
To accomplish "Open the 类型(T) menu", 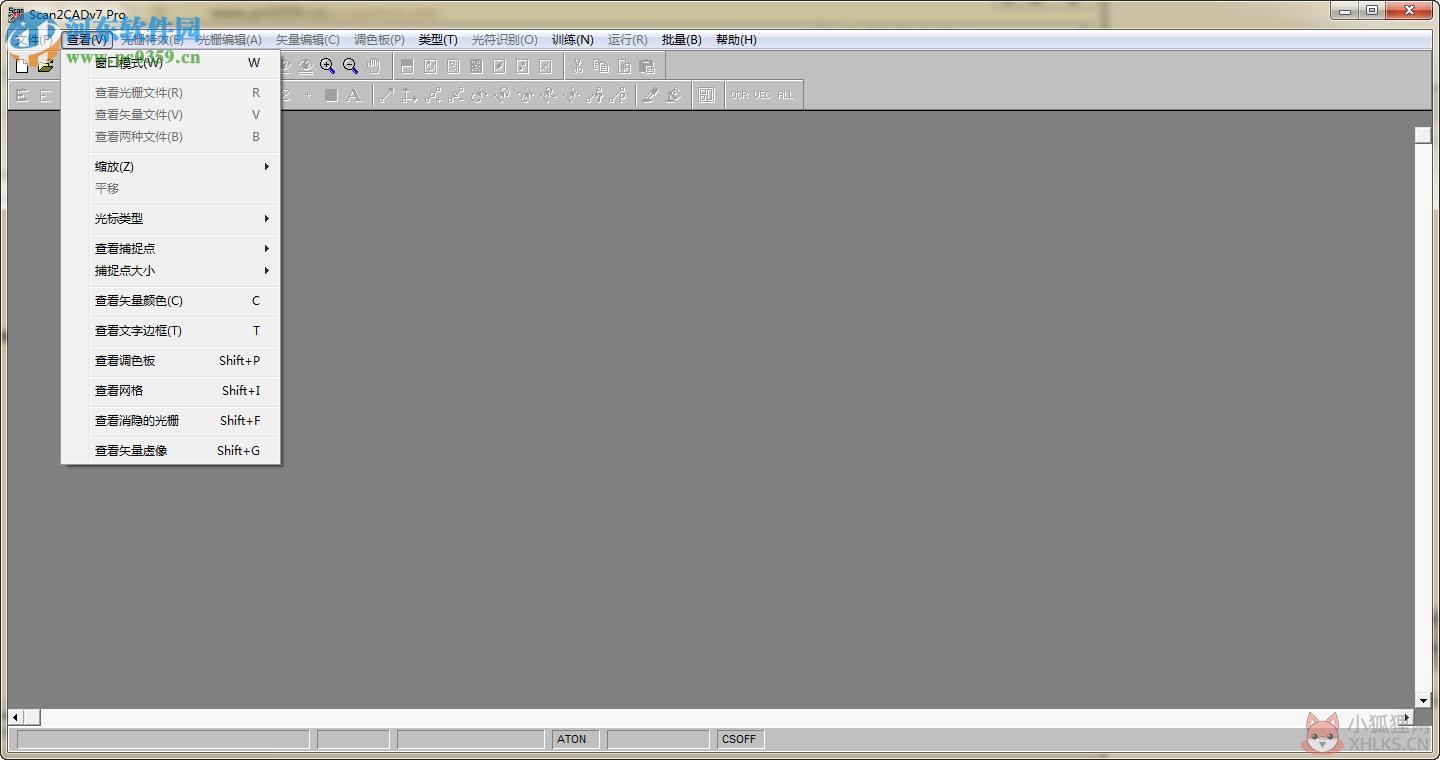I will pos(438,40).
